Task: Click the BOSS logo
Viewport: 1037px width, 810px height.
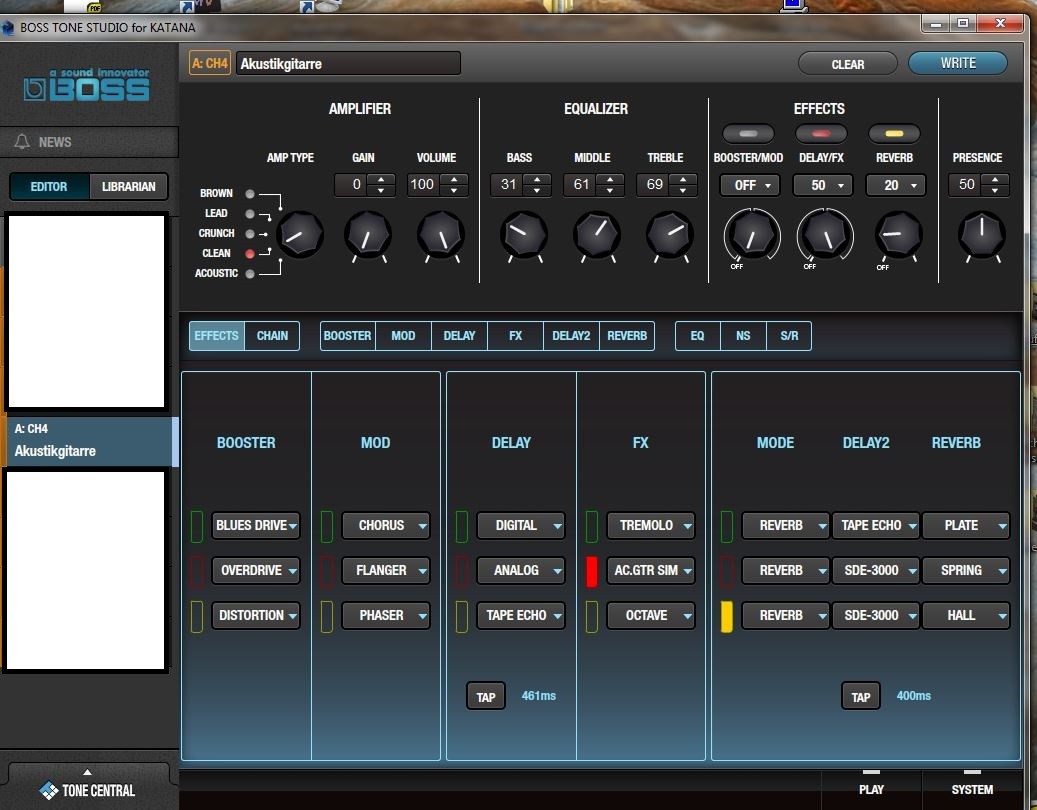Action: (86, 86)
